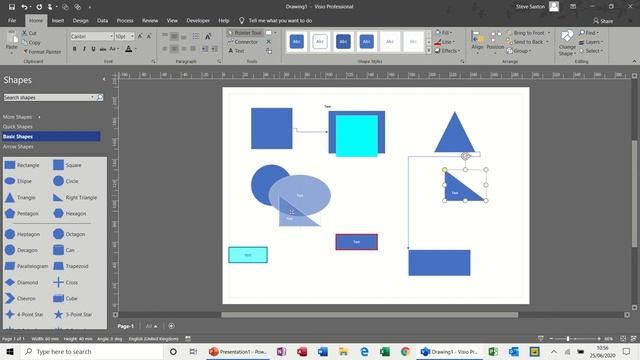Switch to the Developer tab
640x360 pixels.
(x=198, y=20)
